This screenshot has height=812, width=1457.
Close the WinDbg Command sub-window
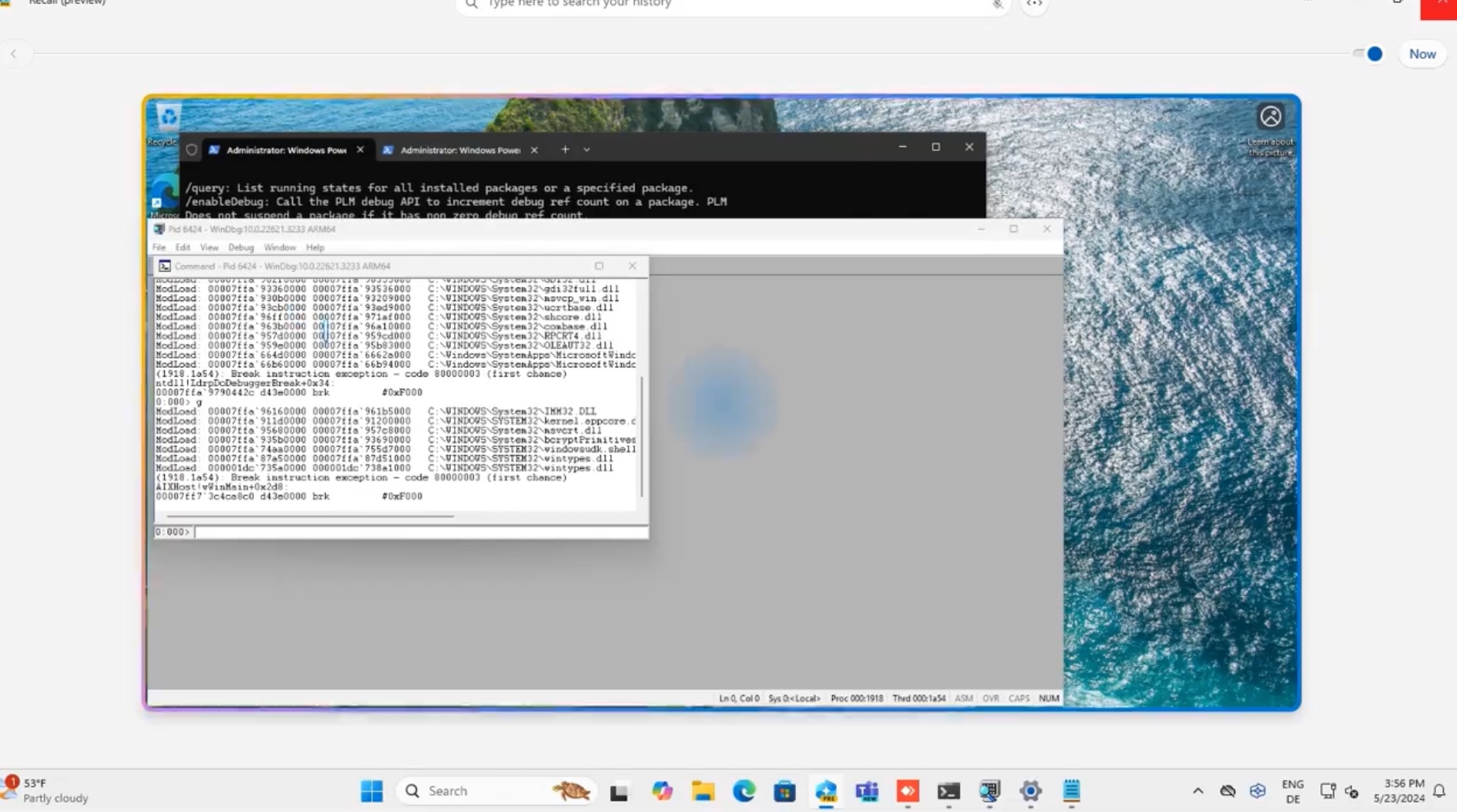(x=633, y=266)
